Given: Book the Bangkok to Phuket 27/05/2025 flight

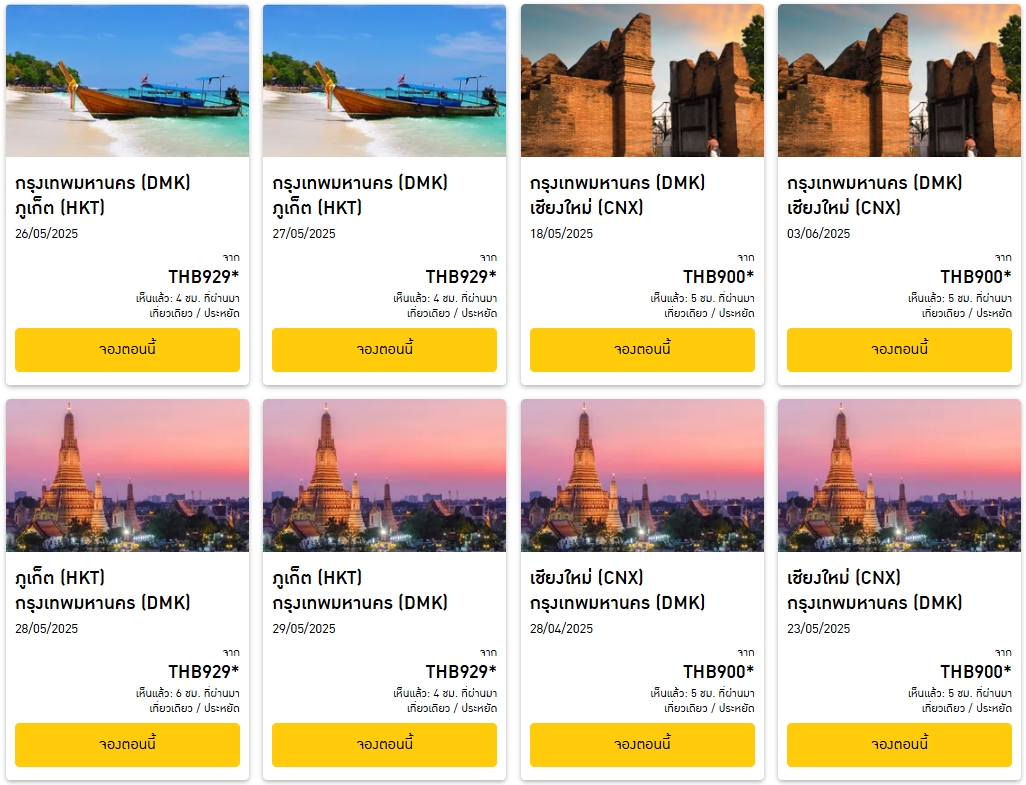Looking at the screenshot, I should tap(384, 350).
